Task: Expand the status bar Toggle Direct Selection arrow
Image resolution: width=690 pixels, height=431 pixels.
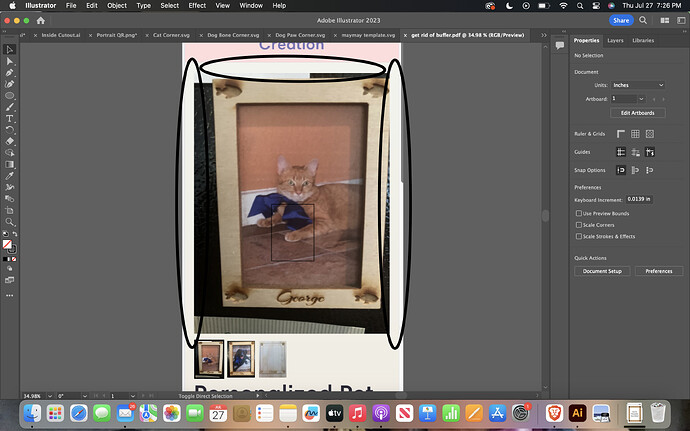Action: pyautogui.click(x=258, y=396)
